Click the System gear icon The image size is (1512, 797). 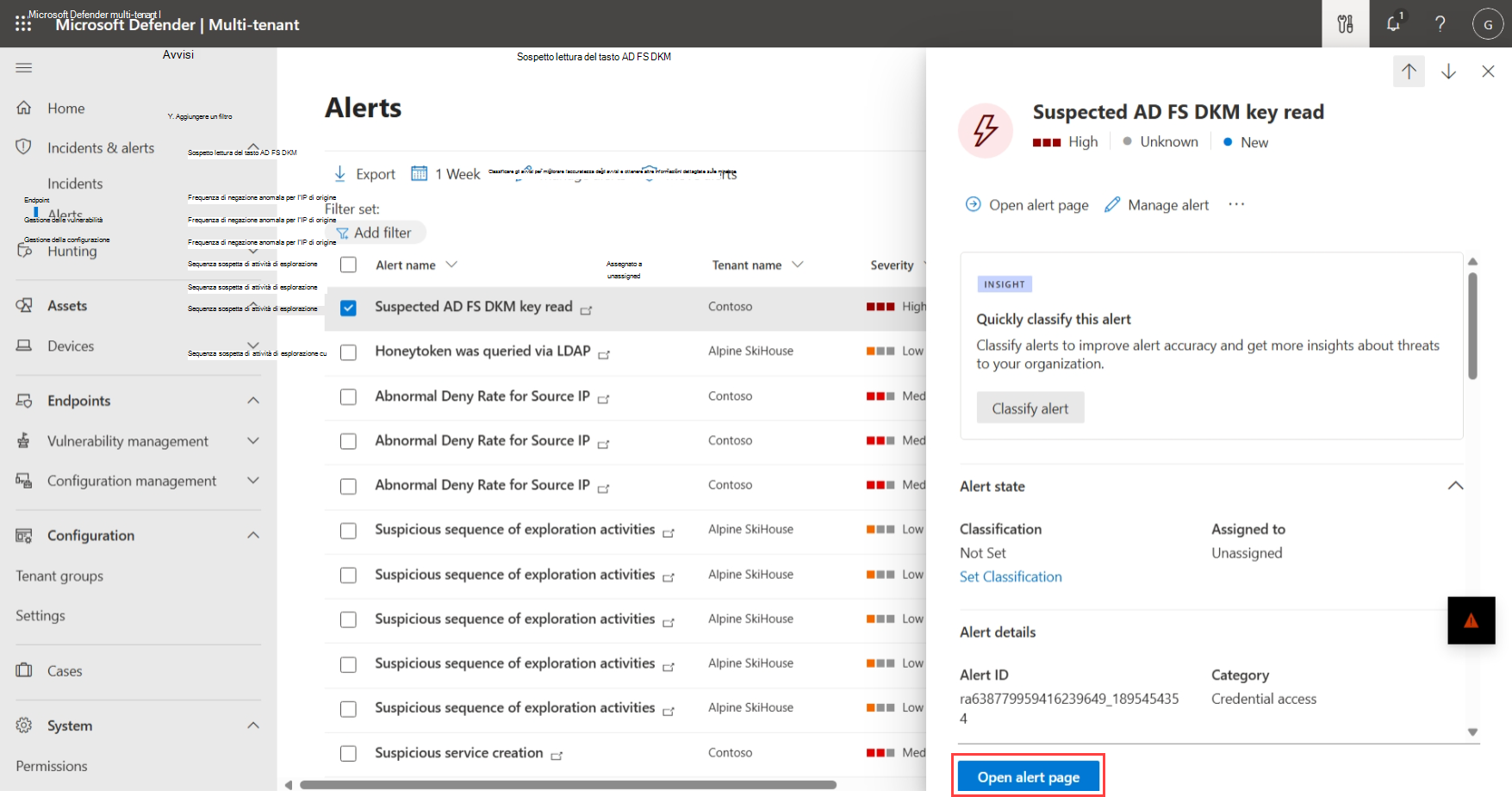click(24, 725)
